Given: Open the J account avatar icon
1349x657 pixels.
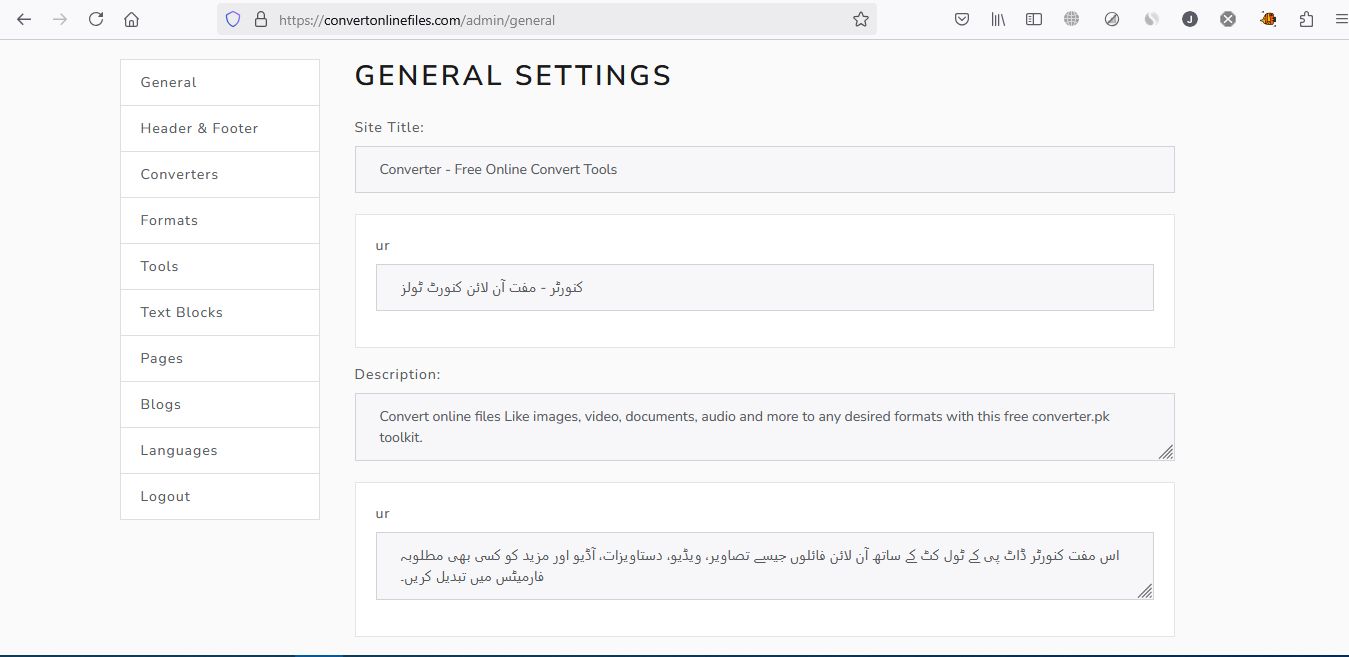Looking at the screenshot, I should [x=1190, y=19].
